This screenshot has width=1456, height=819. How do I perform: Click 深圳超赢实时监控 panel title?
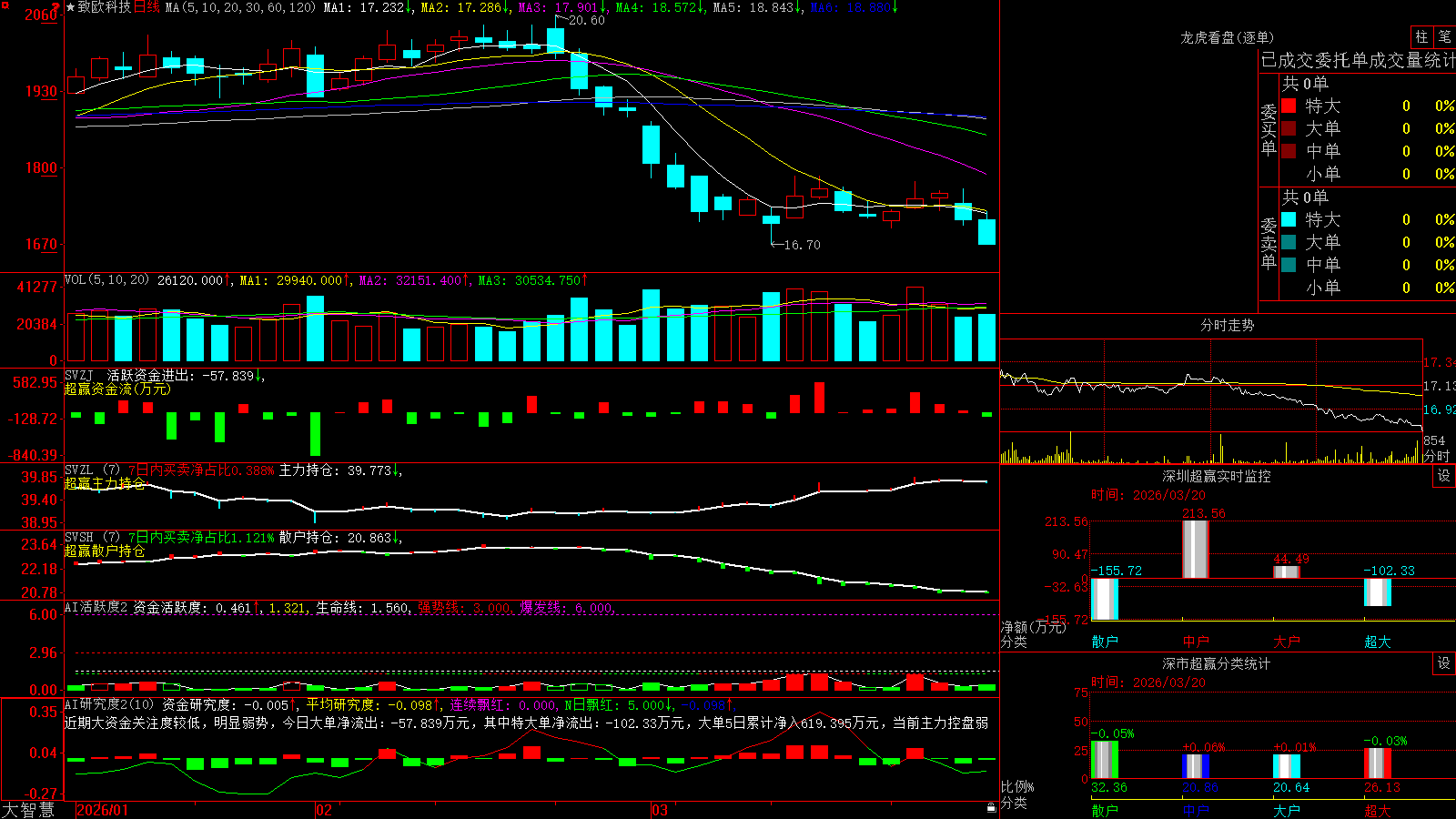(x=1217, y=476)
